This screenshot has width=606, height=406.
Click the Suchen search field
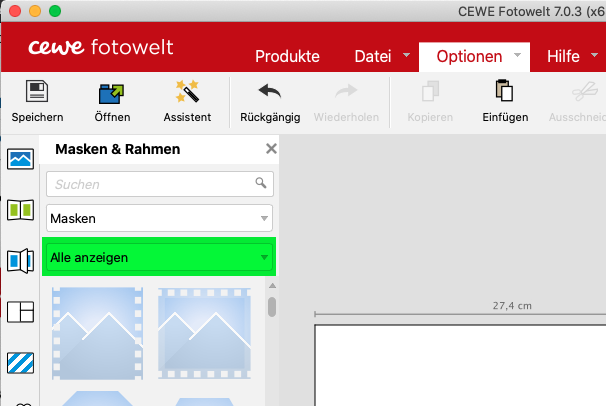(x=160, y=184)
